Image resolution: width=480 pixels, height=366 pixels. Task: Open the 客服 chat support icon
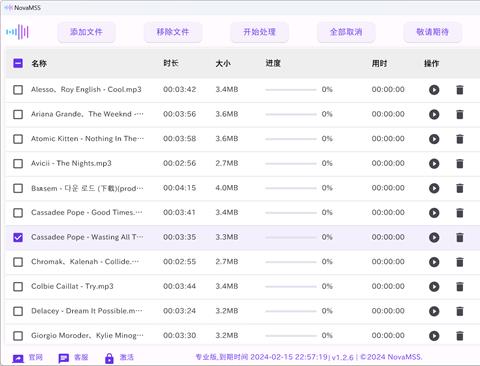pyautogui.click(x=63, y=358)
